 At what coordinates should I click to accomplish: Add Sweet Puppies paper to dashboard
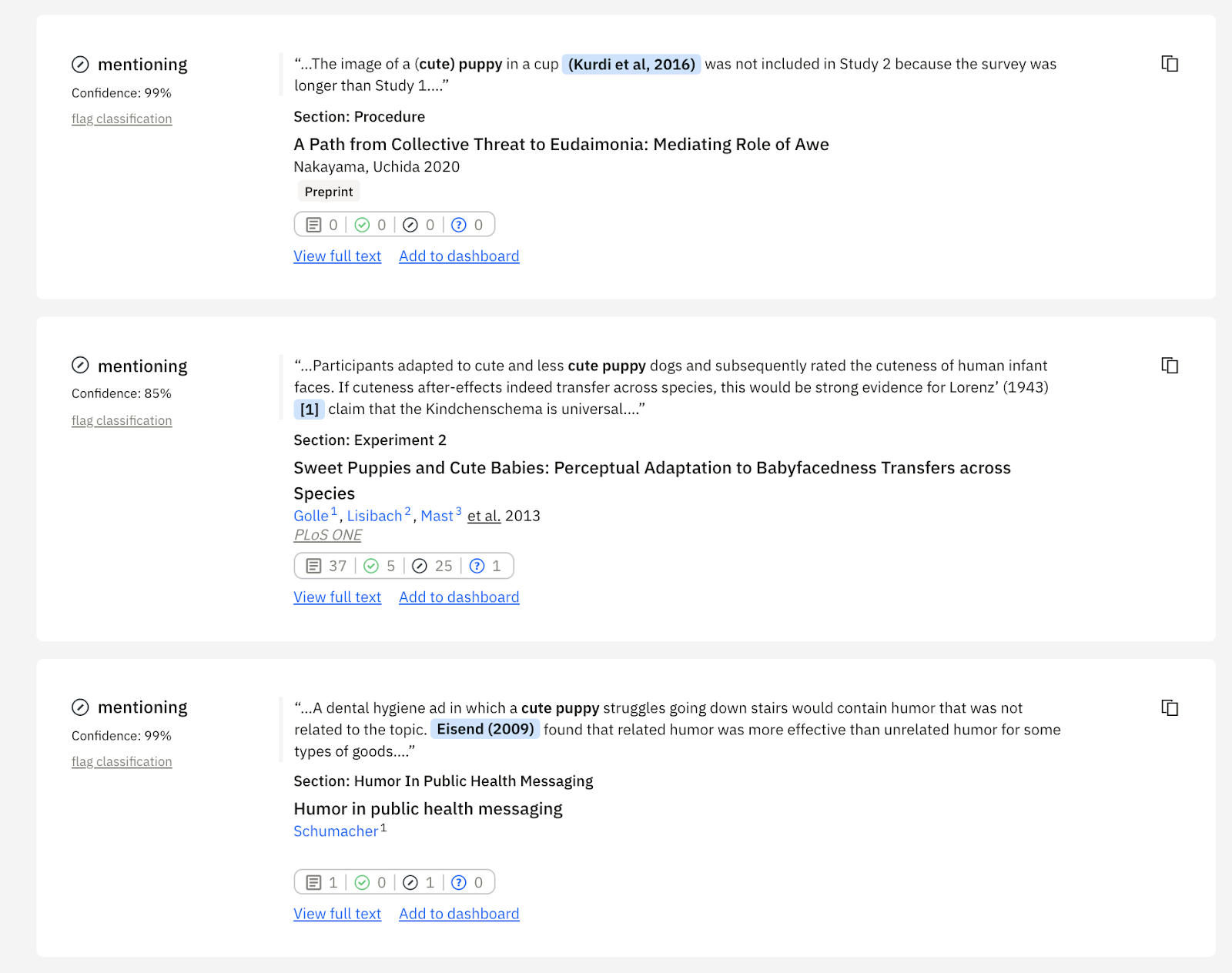pos(459,597)
